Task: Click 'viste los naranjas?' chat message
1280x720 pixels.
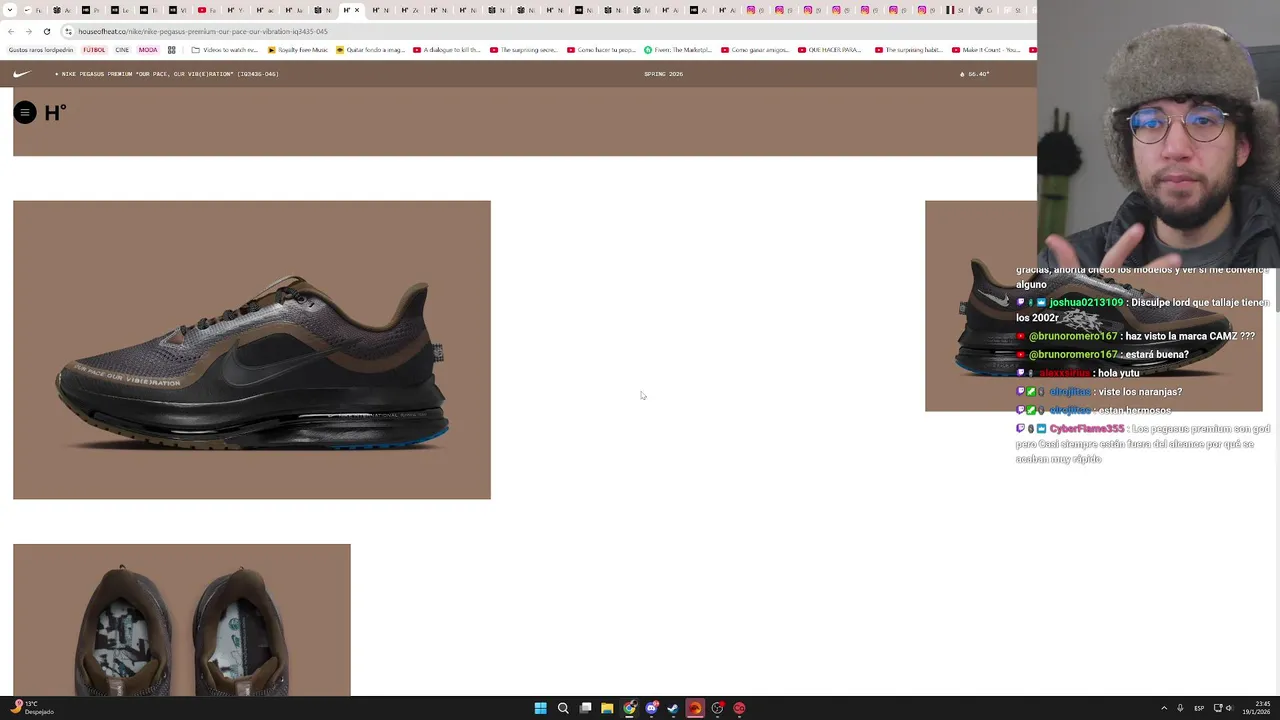Action: (x=1140, y=392)
